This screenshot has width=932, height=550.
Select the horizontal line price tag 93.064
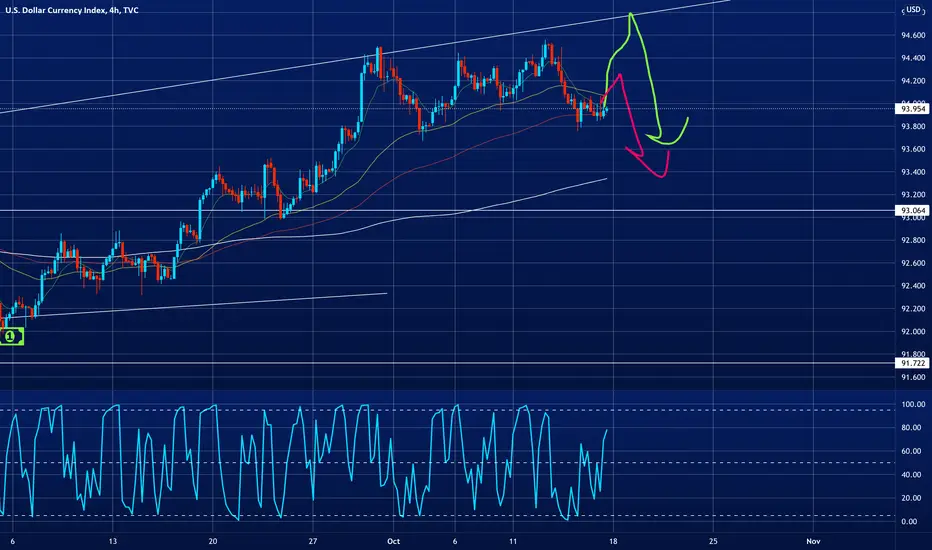coord(912,210)
